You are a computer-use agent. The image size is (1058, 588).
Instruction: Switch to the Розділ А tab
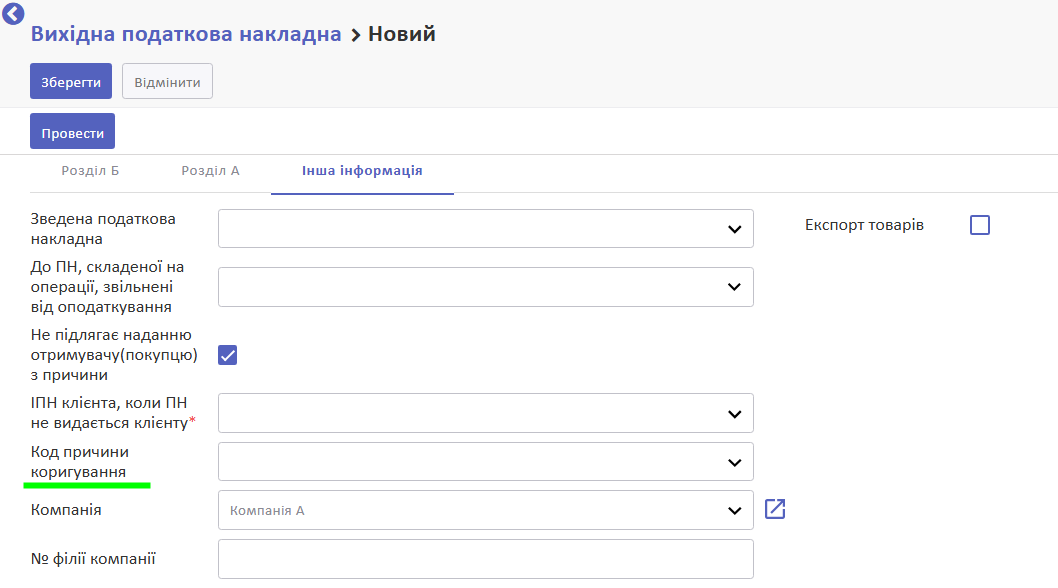(211, 171)
